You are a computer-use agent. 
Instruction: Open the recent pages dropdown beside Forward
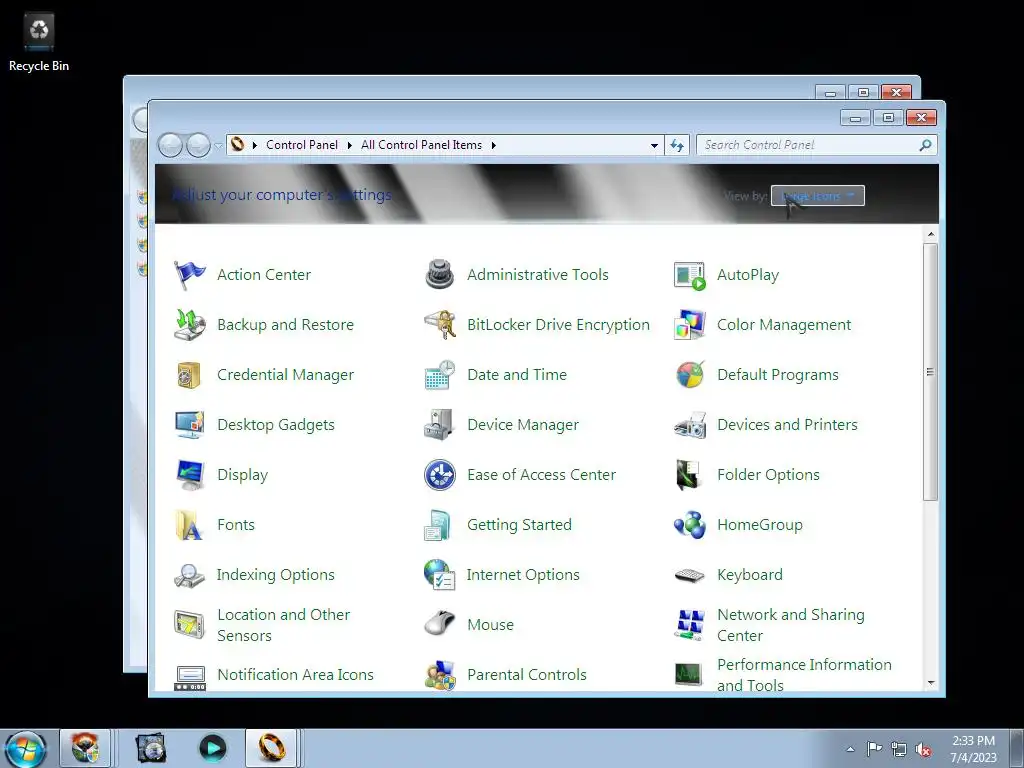coord(218,146)
